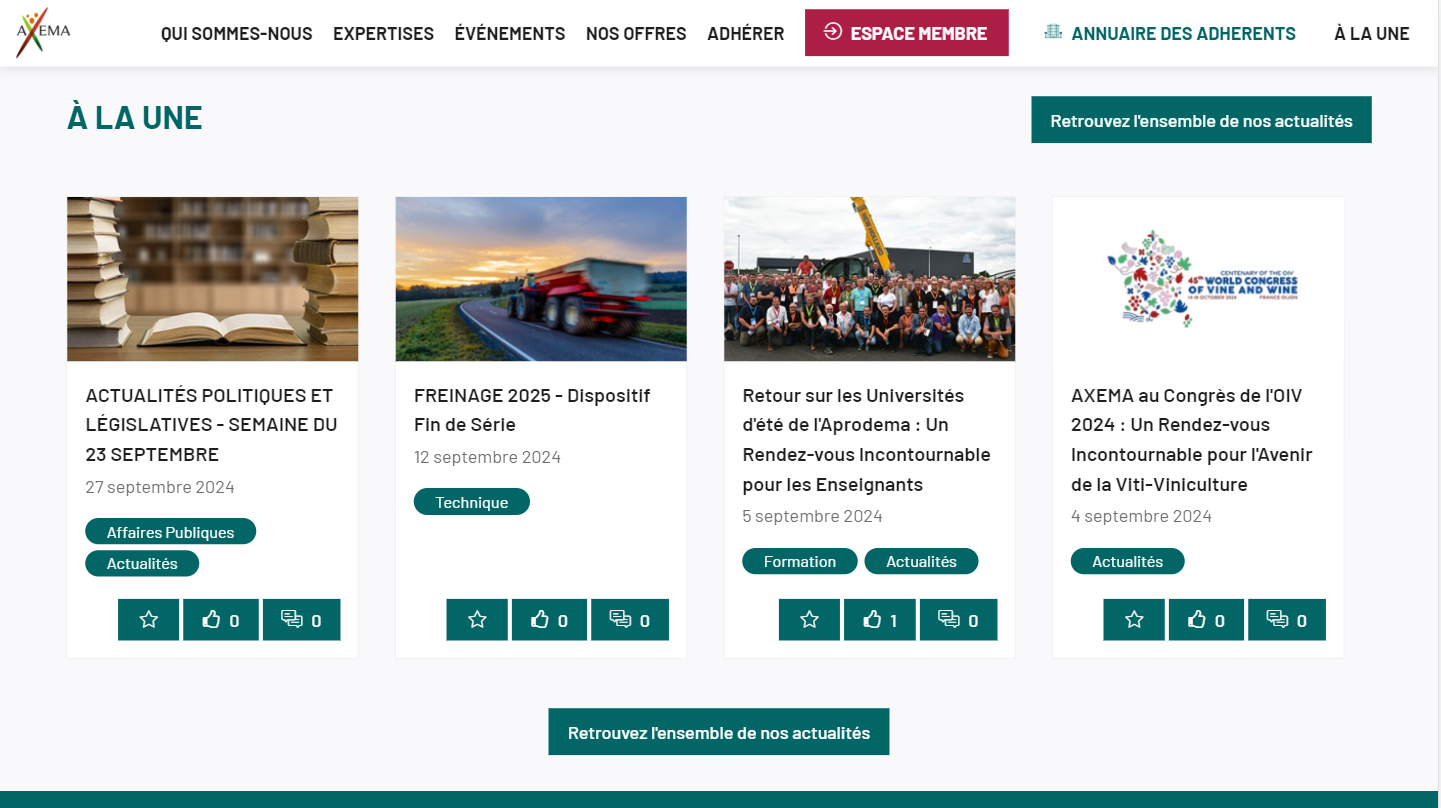Open comments on the FREINAGE 2025 article
The image size is (1441, 808).
tap(630, 620)
